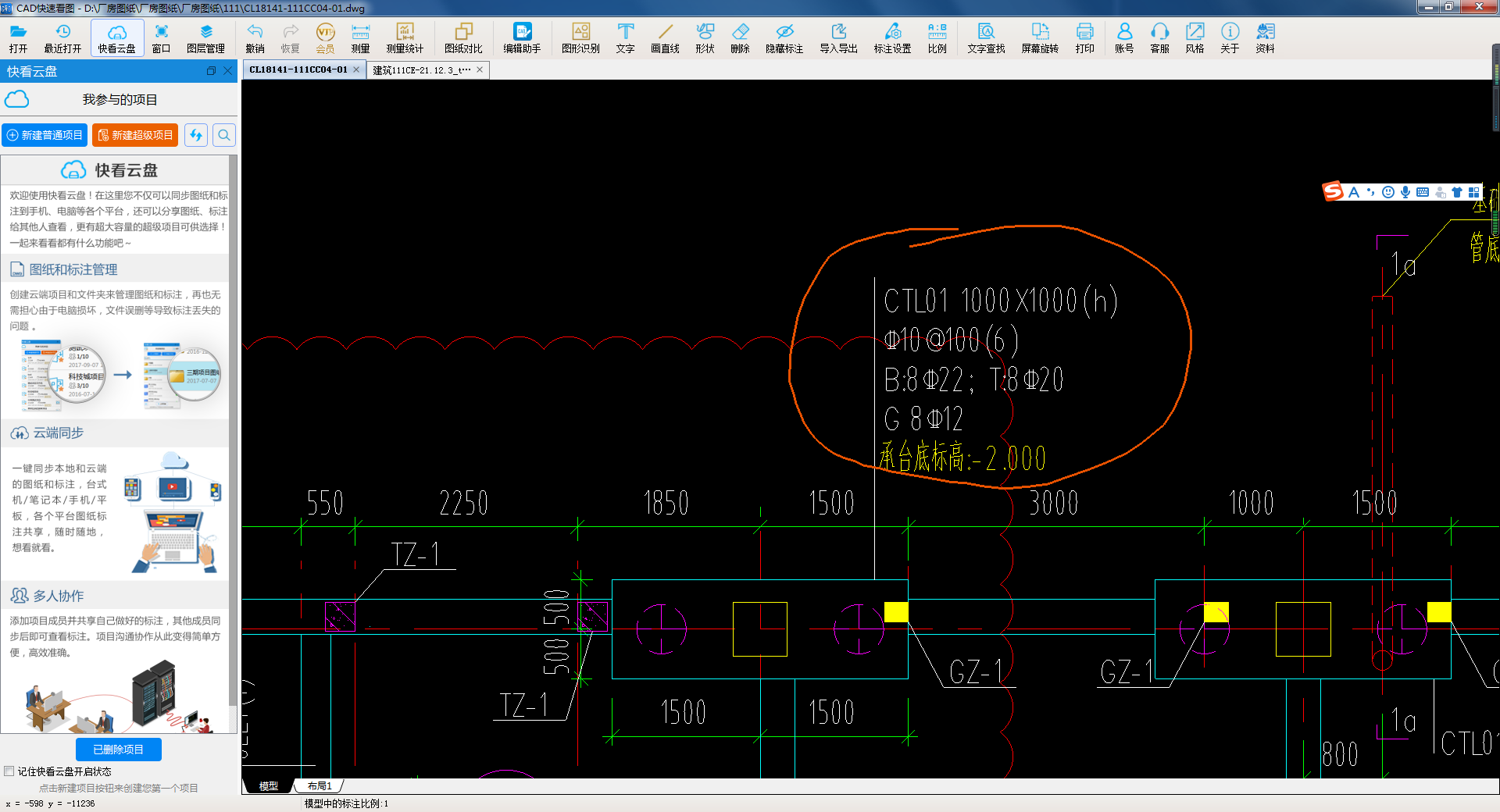
Task: Open the 窗口 window tool
Action: click(x=161, y=37)
